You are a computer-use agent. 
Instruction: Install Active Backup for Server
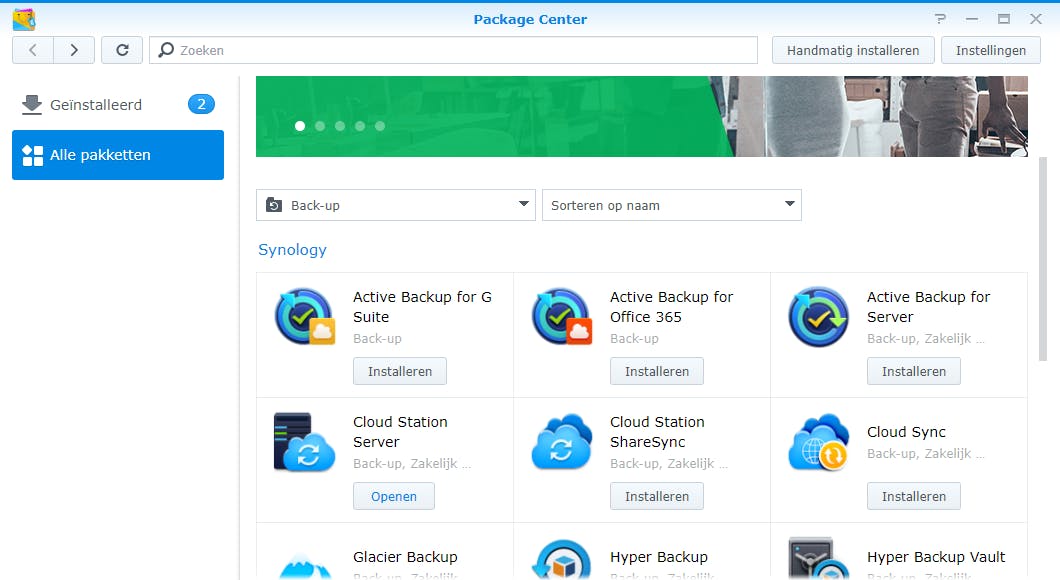[x=913, y=371]
